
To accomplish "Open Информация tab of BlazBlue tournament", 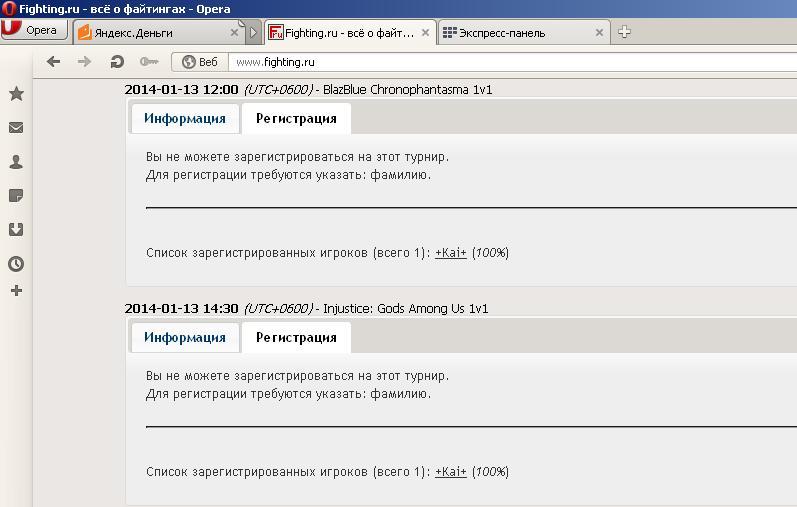I will [185, 118].
